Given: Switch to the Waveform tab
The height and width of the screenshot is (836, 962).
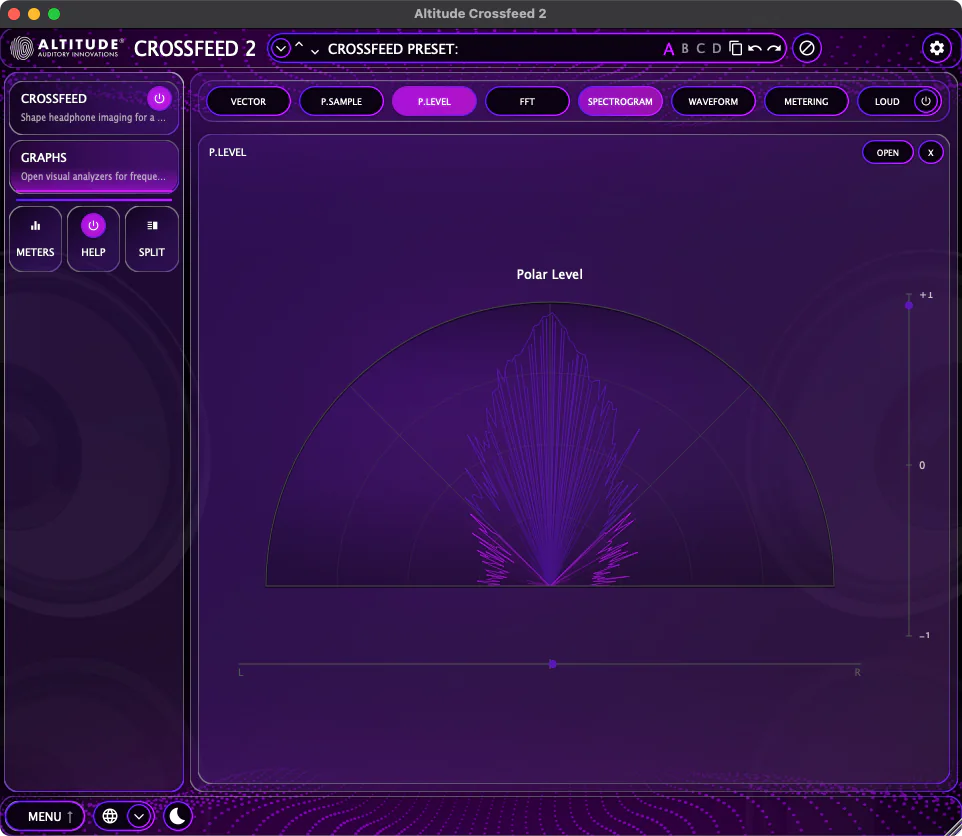Looking at the screenshot, I should click(713, 101).
